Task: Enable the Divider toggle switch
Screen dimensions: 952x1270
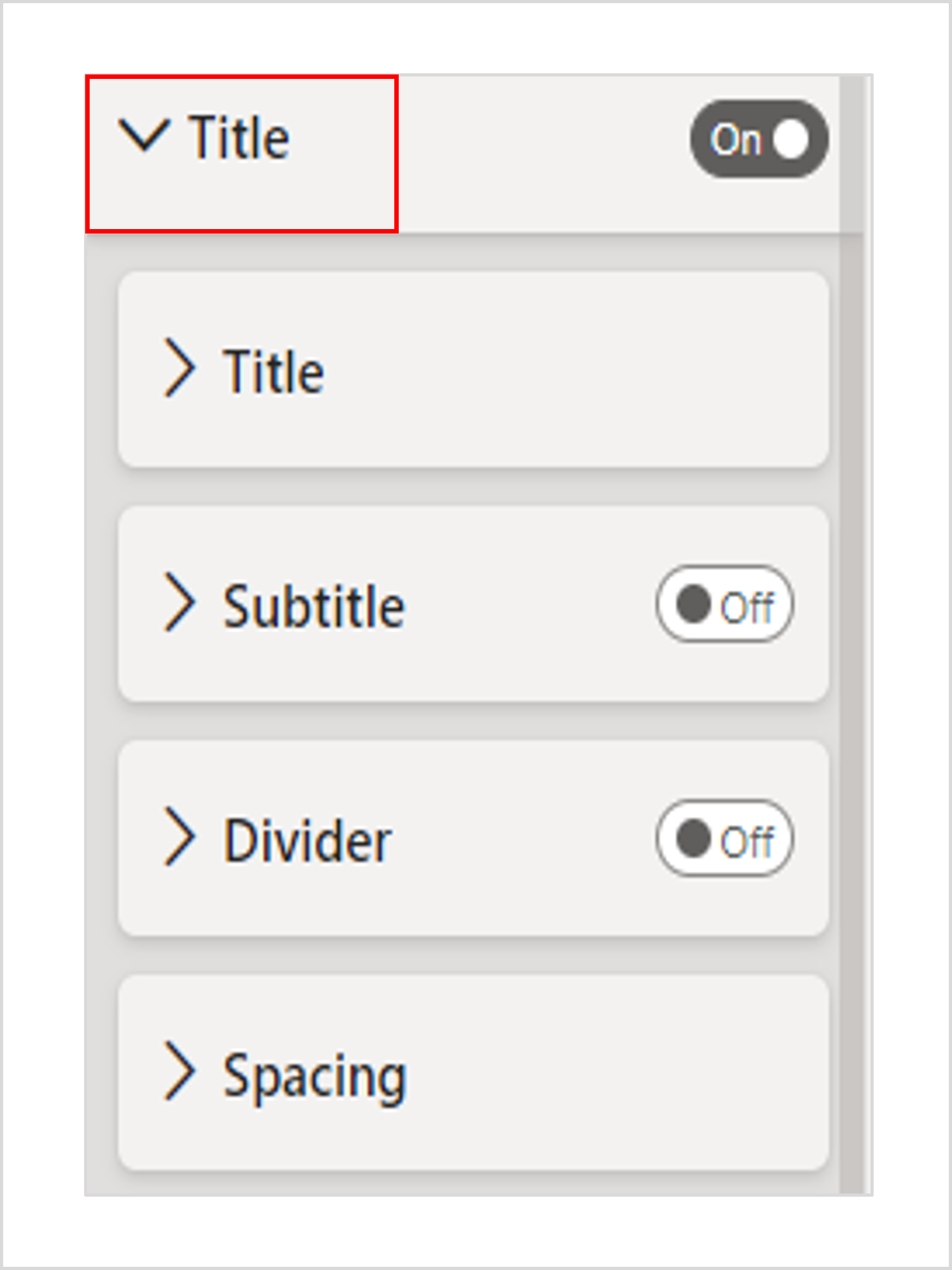Action: [x=724, y=838]
